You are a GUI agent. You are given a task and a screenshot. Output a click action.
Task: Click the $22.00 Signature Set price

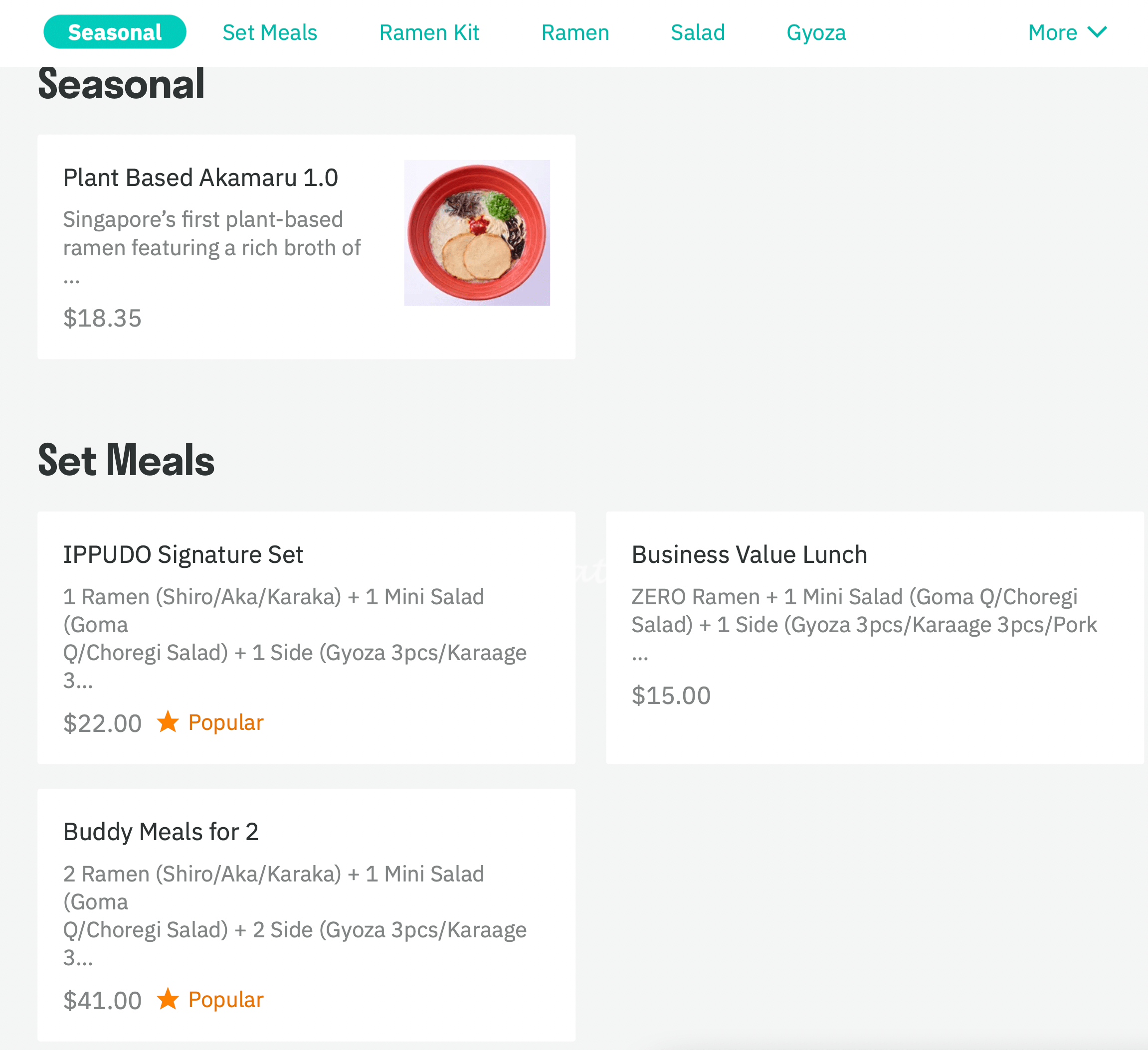pos(103,723)
